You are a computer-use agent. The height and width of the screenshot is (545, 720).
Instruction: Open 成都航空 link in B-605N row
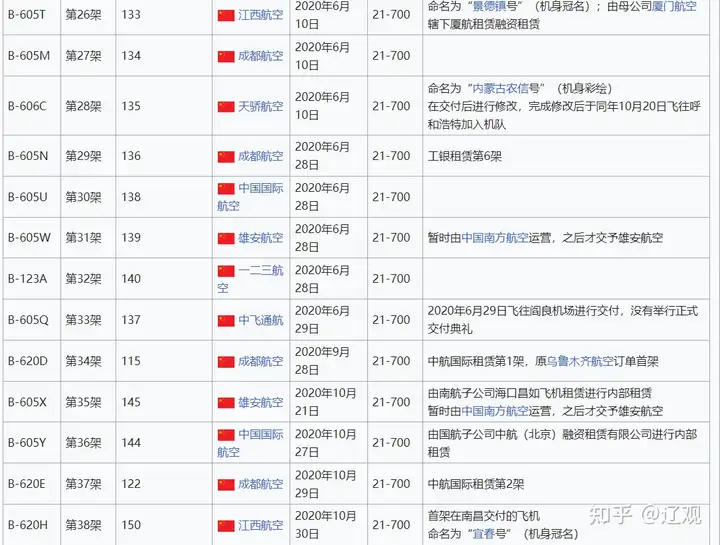[260, 157]
